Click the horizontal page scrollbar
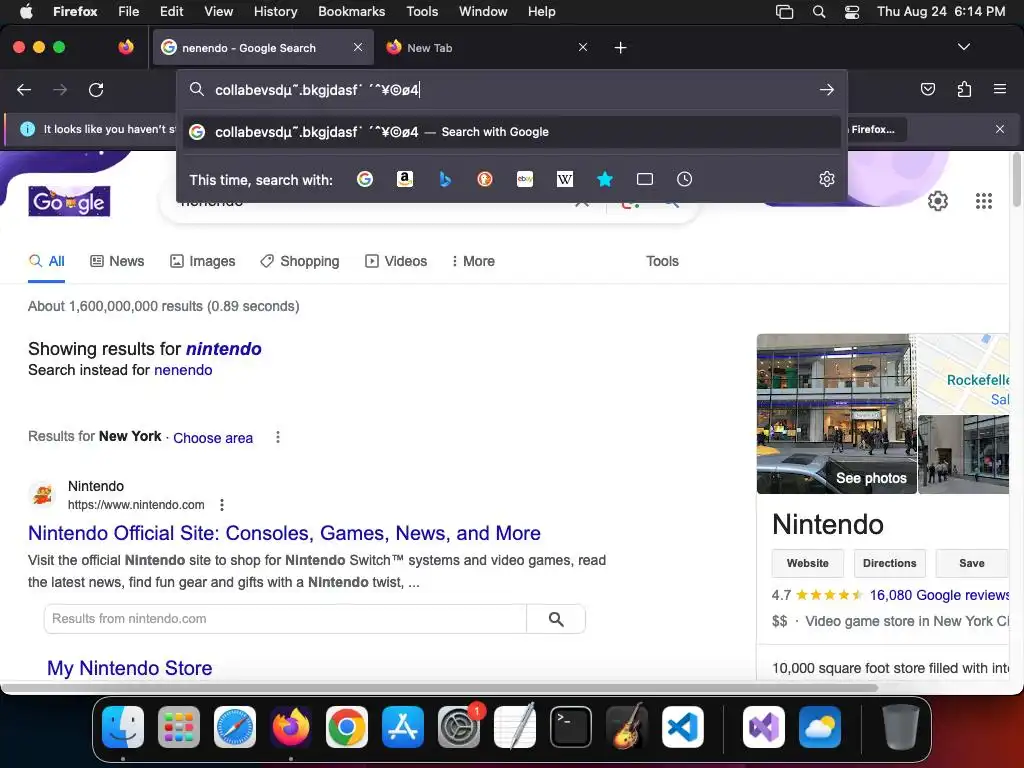 (439, 688)
